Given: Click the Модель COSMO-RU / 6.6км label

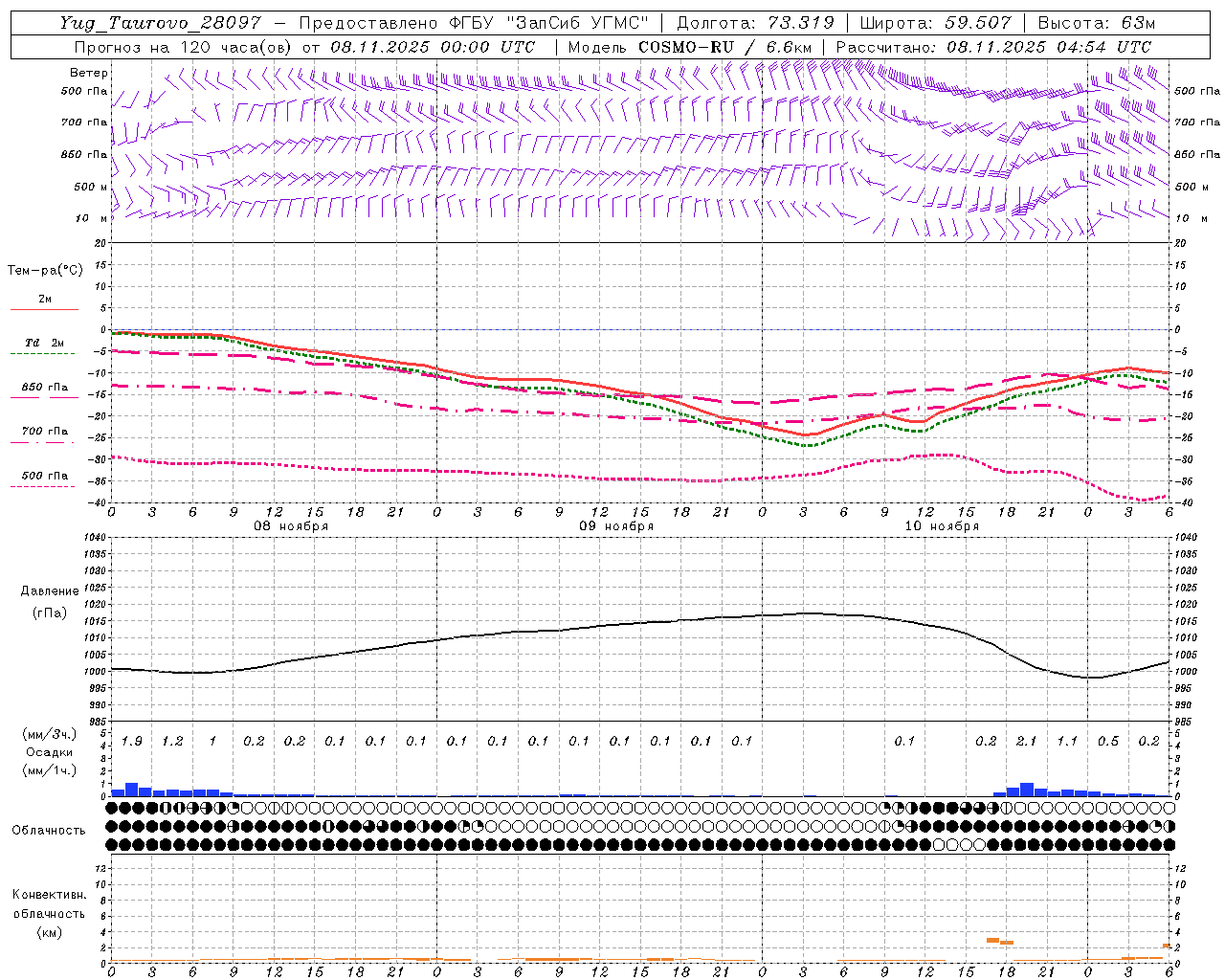Looking at the screenshot, I should (690, 47).
